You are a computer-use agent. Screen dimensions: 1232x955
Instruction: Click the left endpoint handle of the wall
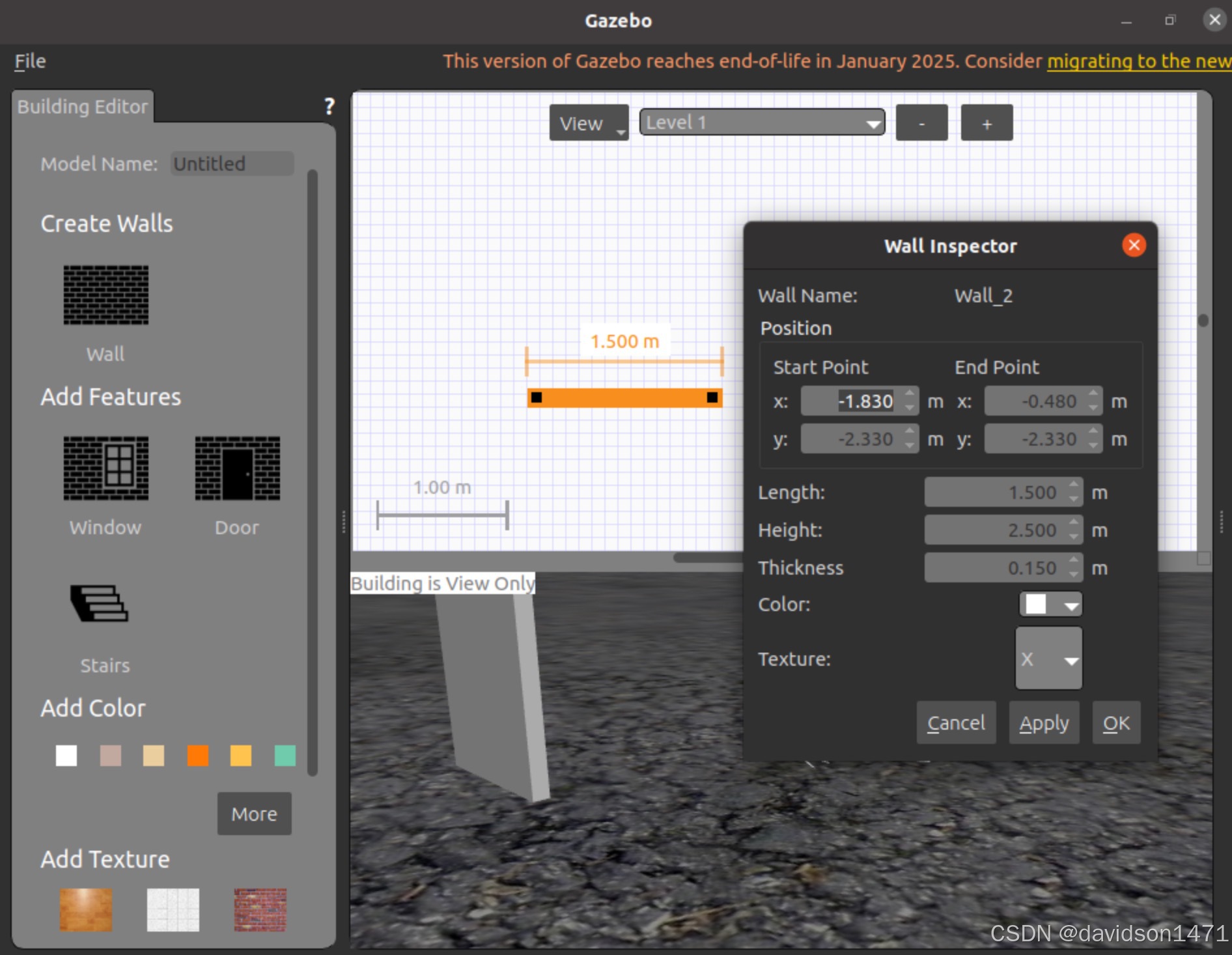(x=536, y=397)
